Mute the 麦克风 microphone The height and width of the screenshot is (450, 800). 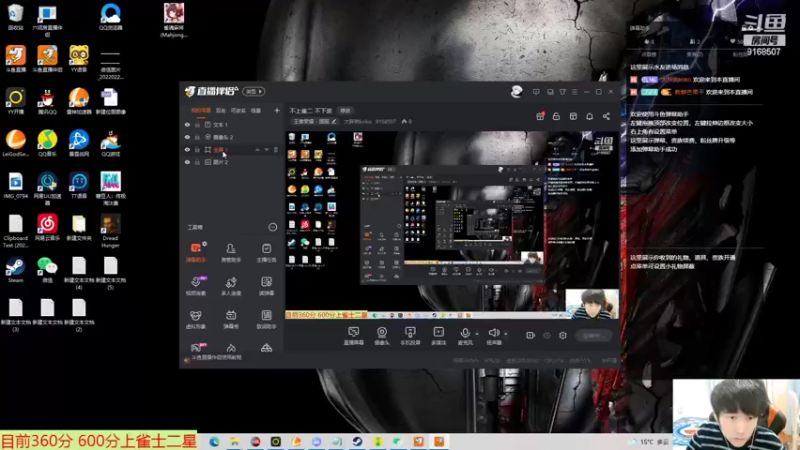coord(465,336)
